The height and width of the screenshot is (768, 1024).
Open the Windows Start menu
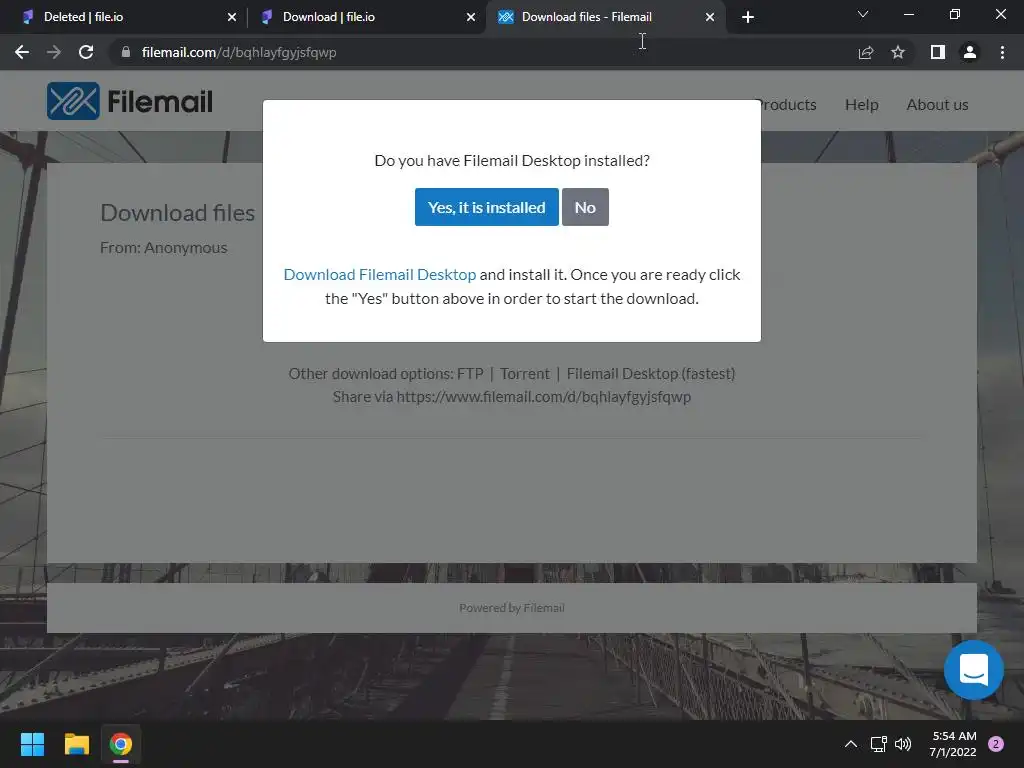coord(32,744)
